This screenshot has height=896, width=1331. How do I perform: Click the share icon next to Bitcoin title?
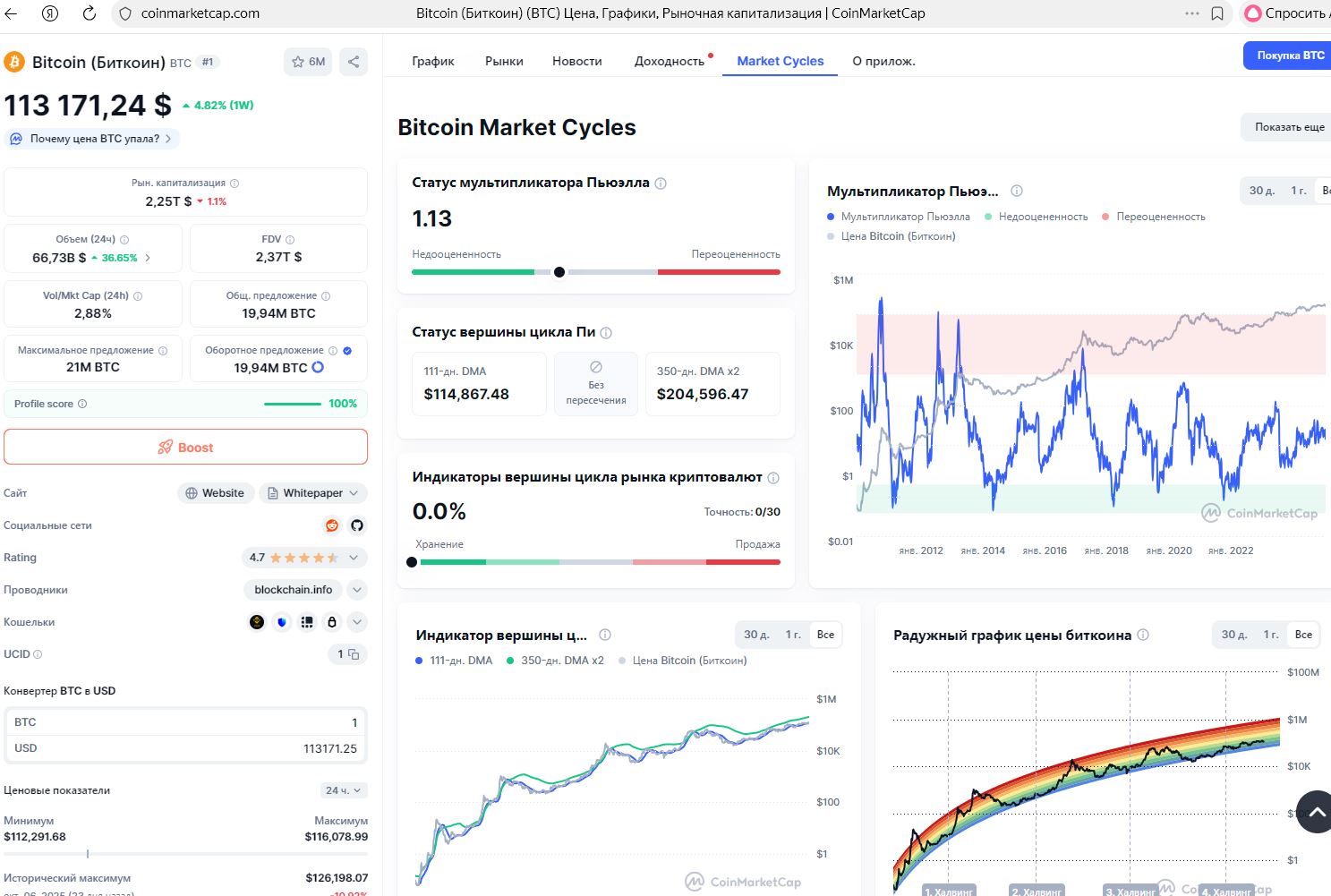[x=354, y=62]
